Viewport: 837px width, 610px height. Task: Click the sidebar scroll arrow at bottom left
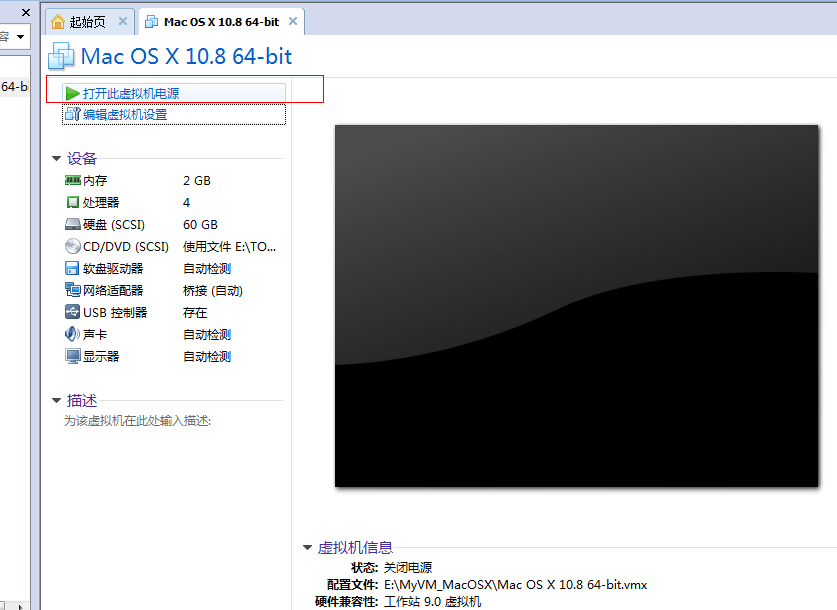pos(20,606)
